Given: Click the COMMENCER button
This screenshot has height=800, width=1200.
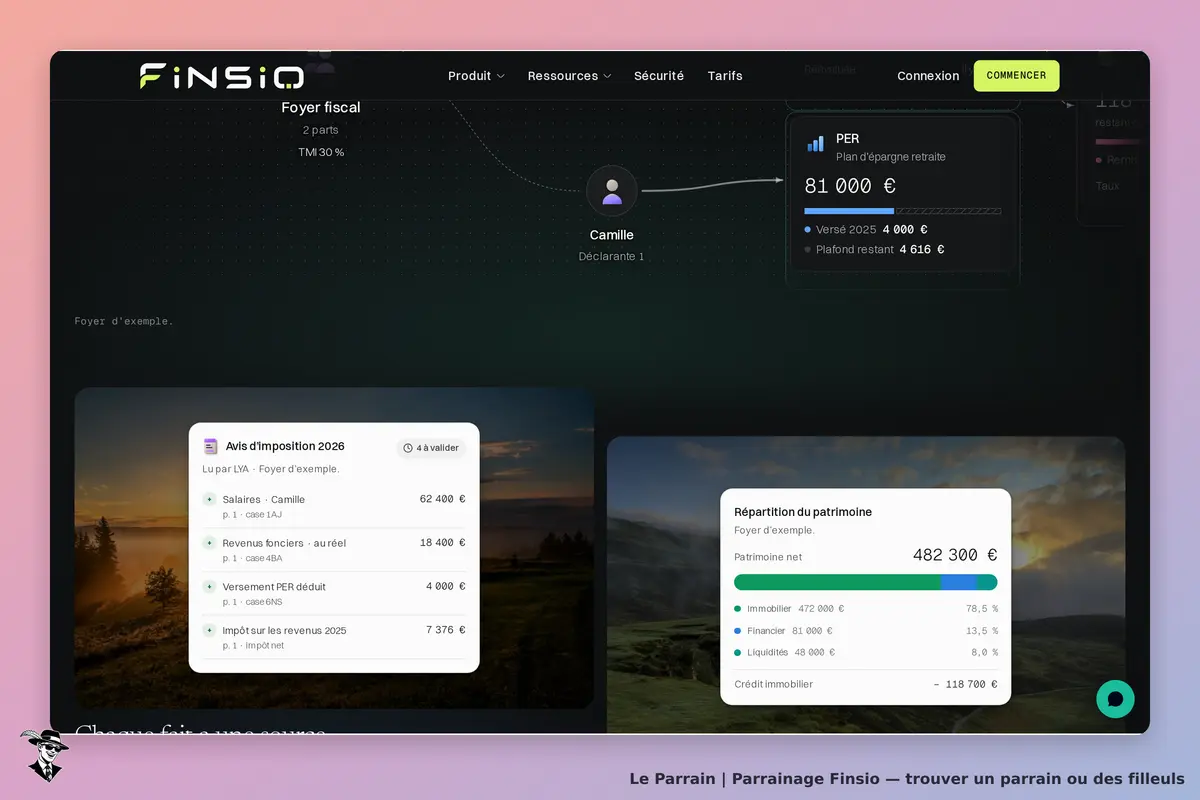Looking at the screenshot, I should (x=1016, y=76).
